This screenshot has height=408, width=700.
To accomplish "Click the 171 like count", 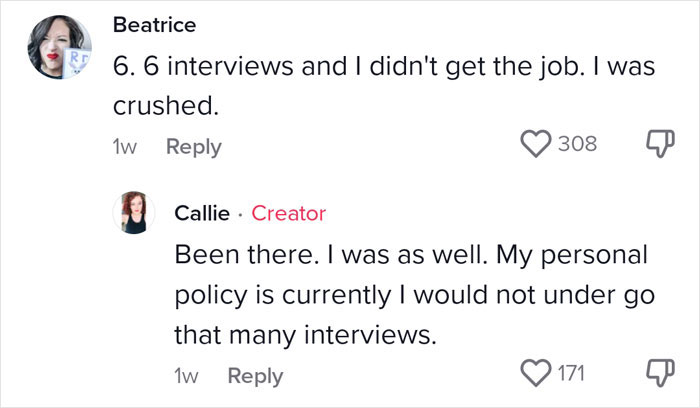I will (x=572, y=374).
